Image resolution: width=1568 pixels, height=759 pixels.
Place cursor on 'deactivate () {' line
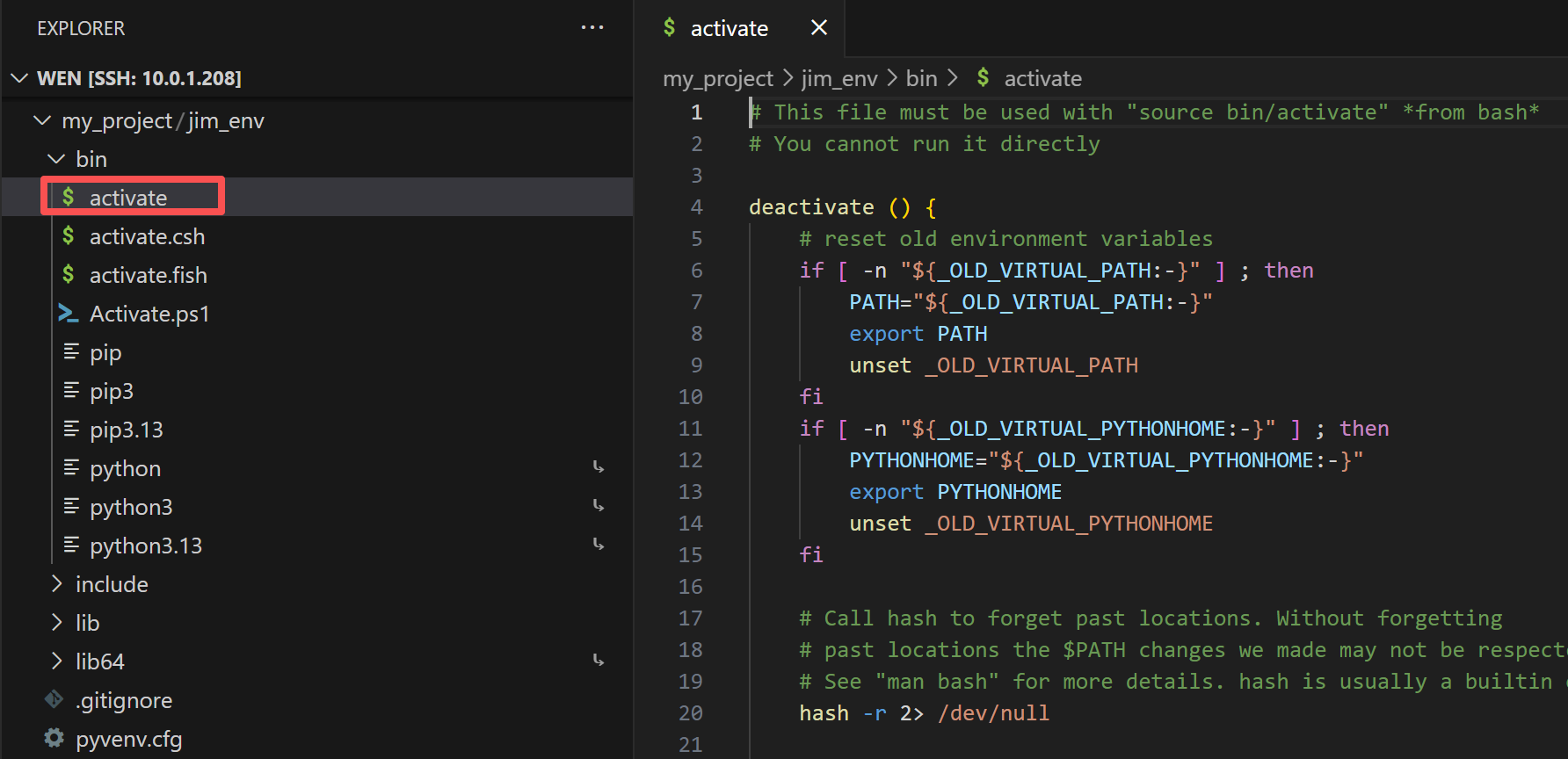(843, 207)
